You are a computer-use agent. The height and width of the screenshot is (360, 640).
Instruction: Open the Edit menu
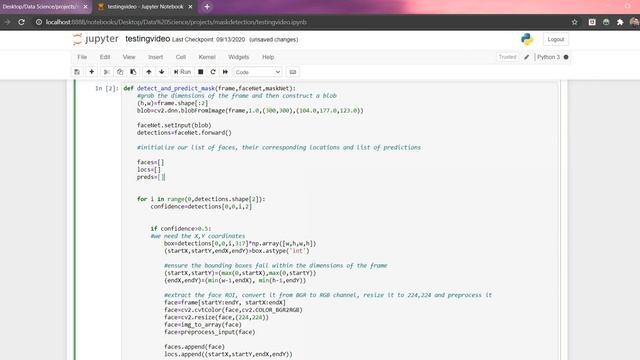105,57
